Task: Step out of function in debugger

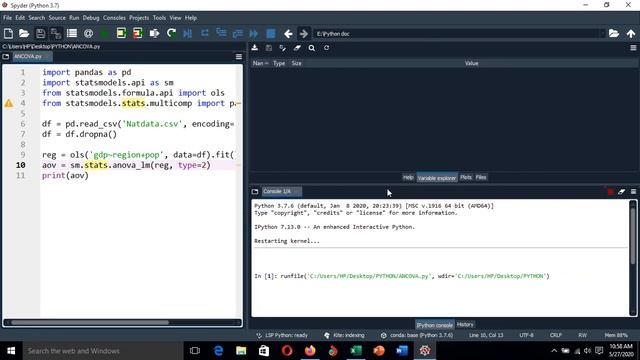Action: click(x=238, y=33)
